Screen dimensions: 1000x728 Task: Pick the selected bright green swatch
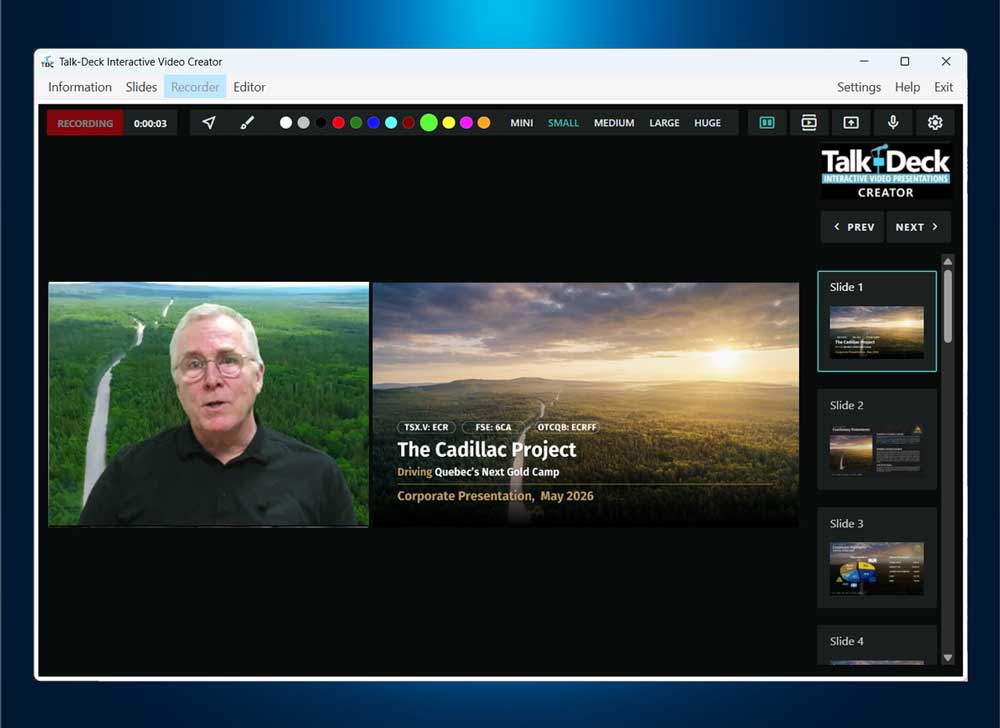coord(429,122)
